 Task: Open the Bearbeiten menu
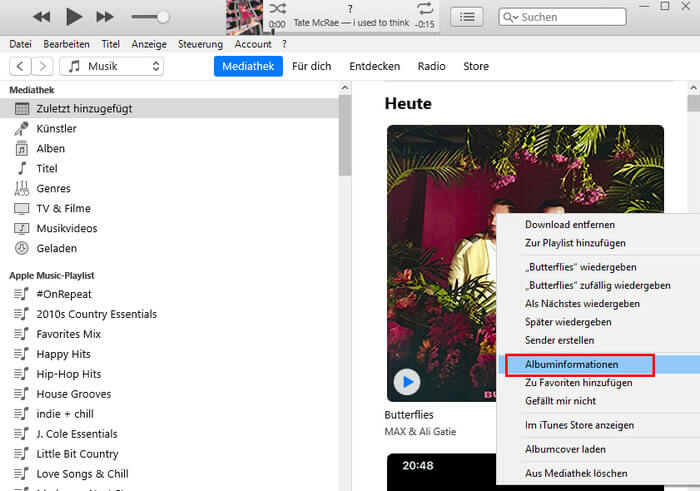point(67,44)
